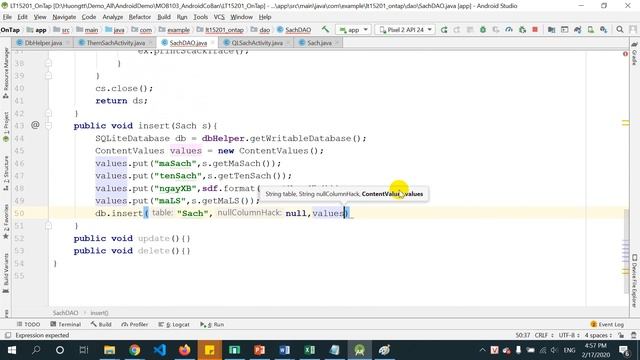The image size is (640, 360).
Task: Click the lt15201_ontap package breadcrumb
Action: coord(220,30)
